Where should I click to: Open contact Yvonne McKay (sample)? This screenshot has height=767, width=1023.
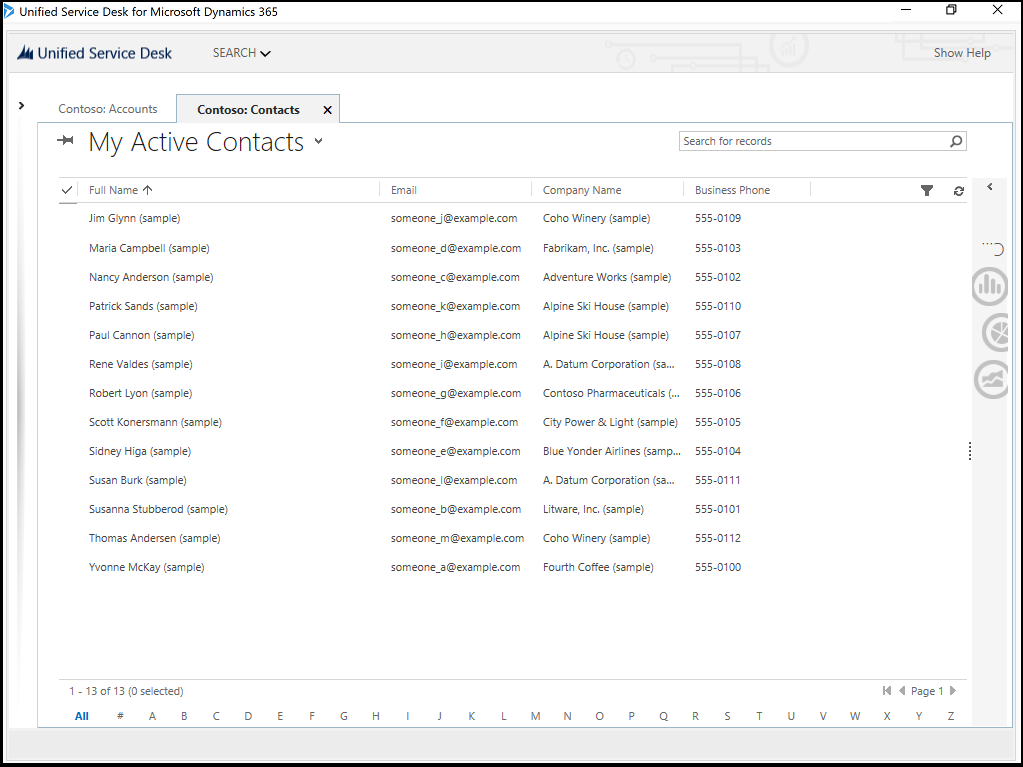(146, 567)
